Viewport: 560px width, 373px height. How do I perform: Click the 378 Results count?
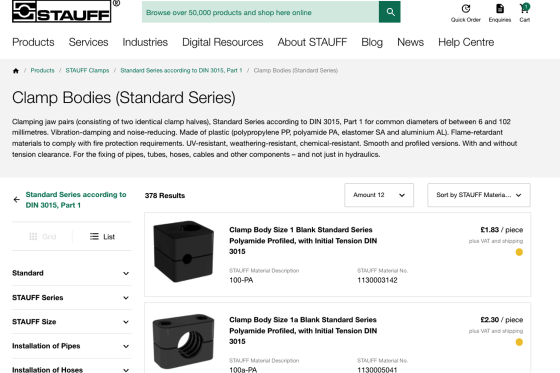point(165,195)
